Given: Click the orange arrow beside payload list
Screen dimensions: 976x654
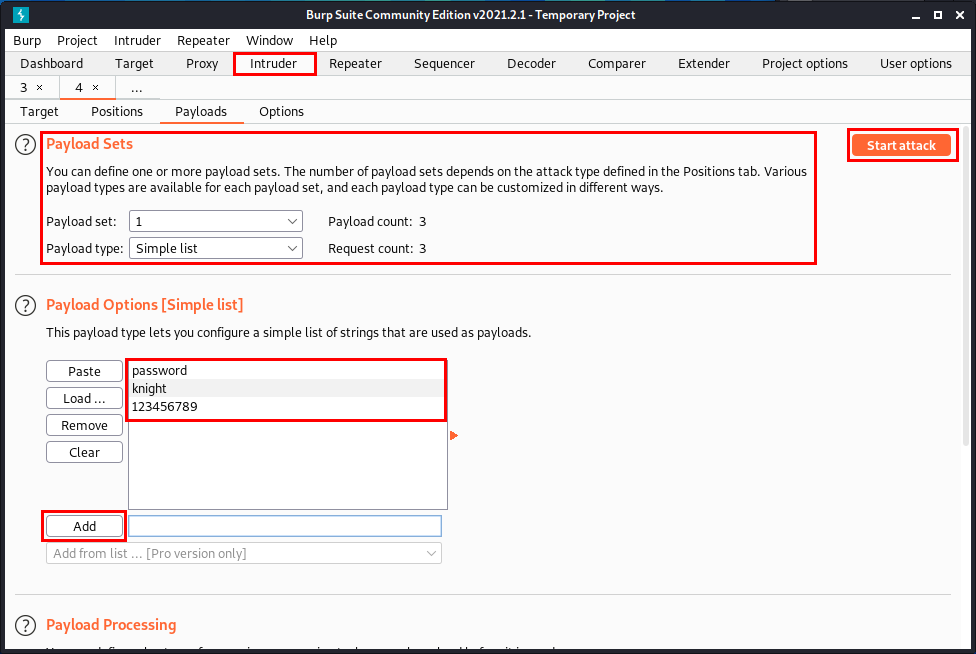Looking at the screenshot, I should coord(454,436).
